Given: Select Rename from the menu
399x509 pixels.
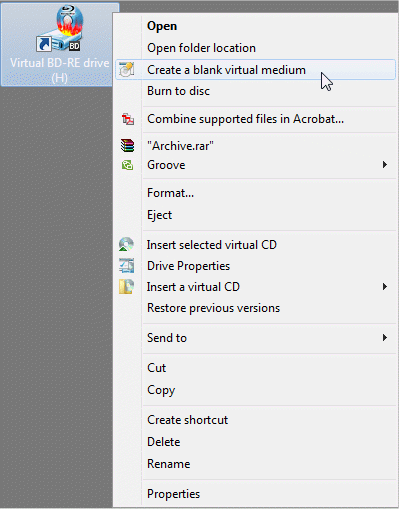Looking at the screenshot, I should point(169,464).
